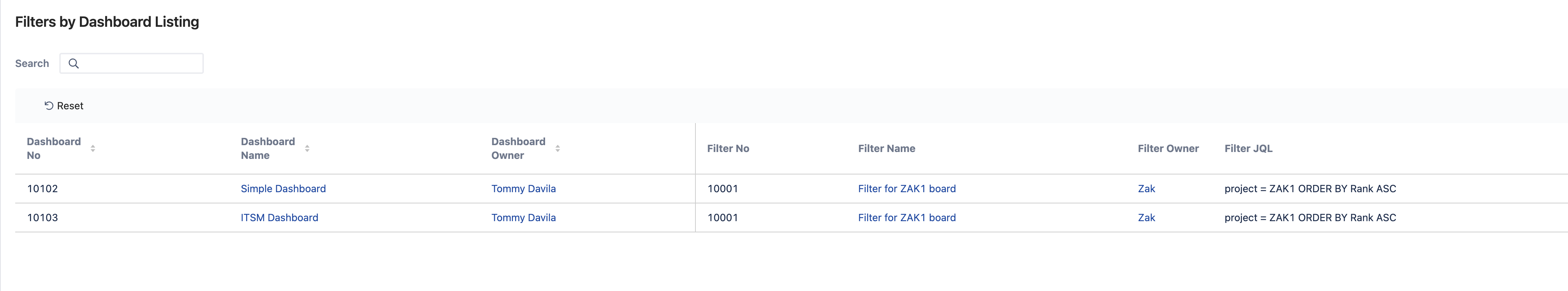Open filter owner Zak in first row

click(x=1146, y=189)
